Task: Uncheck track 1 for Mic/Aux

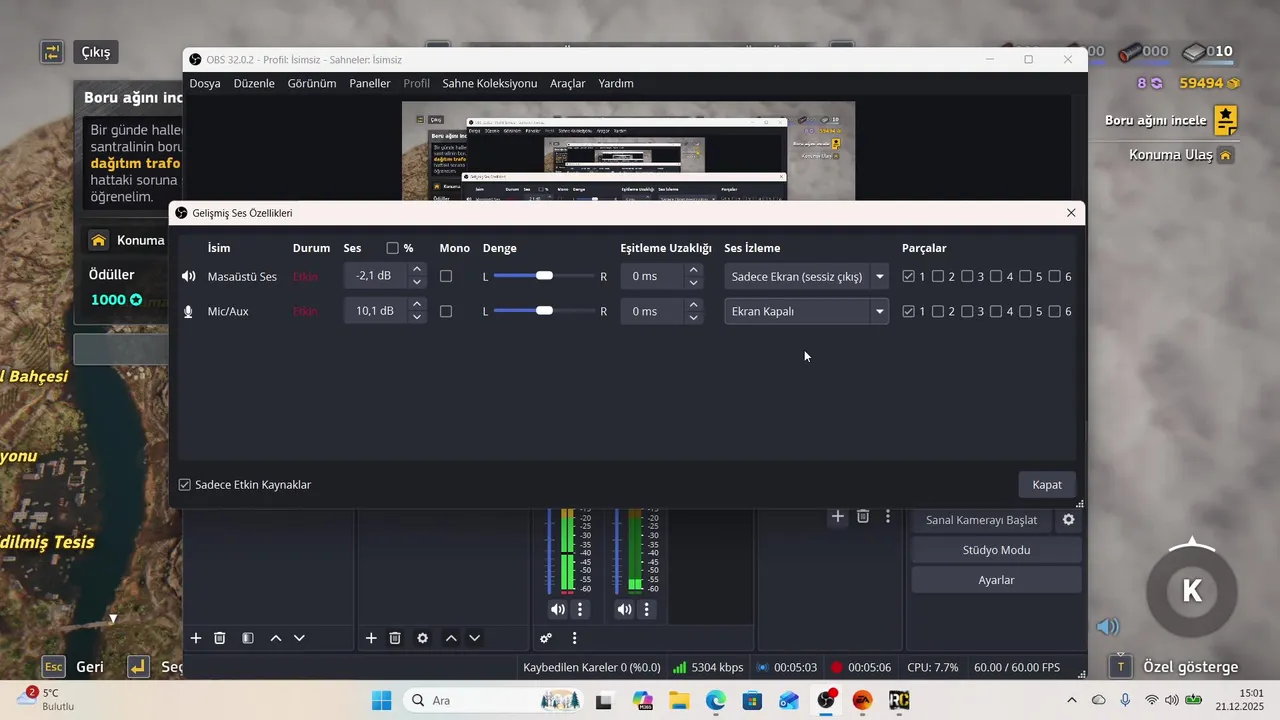Action: coord(908,311)
